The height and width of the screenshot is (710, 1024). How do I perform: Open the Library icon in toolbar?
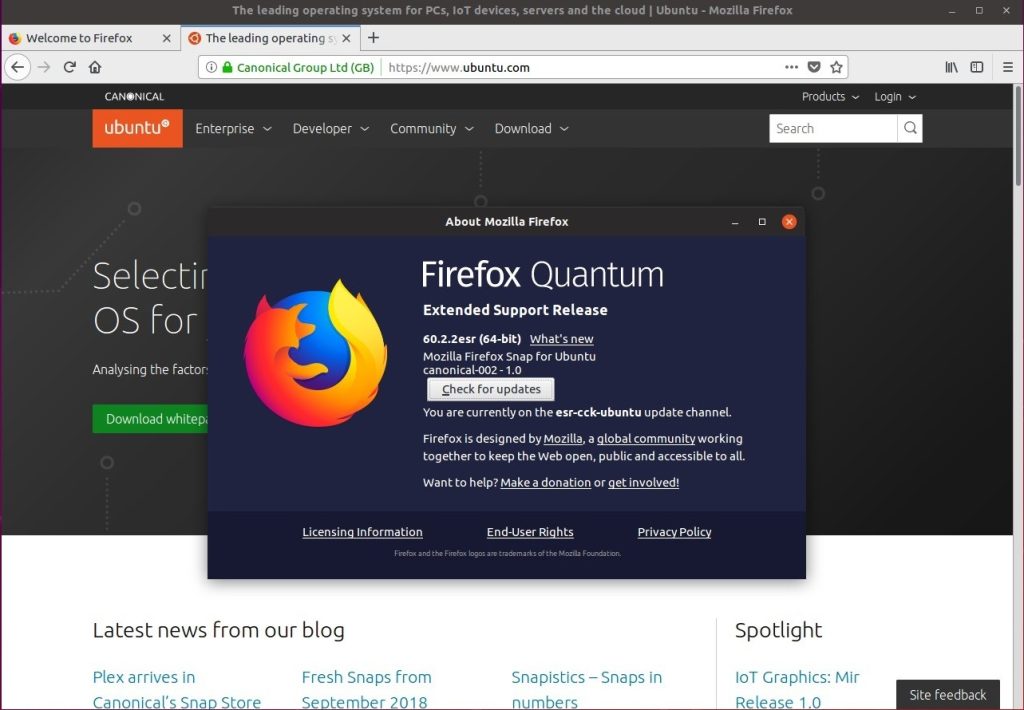coord(952,67)
